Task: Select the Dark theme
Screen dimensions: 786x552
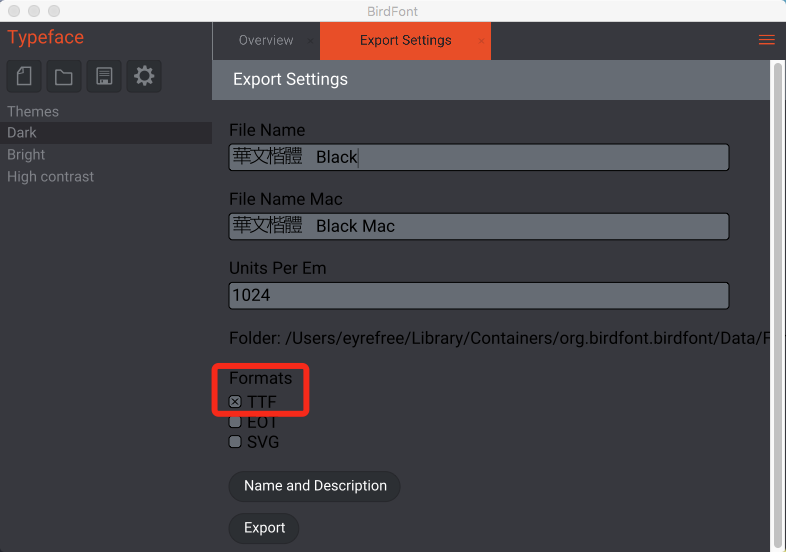Action: click(x=22, y=133)
